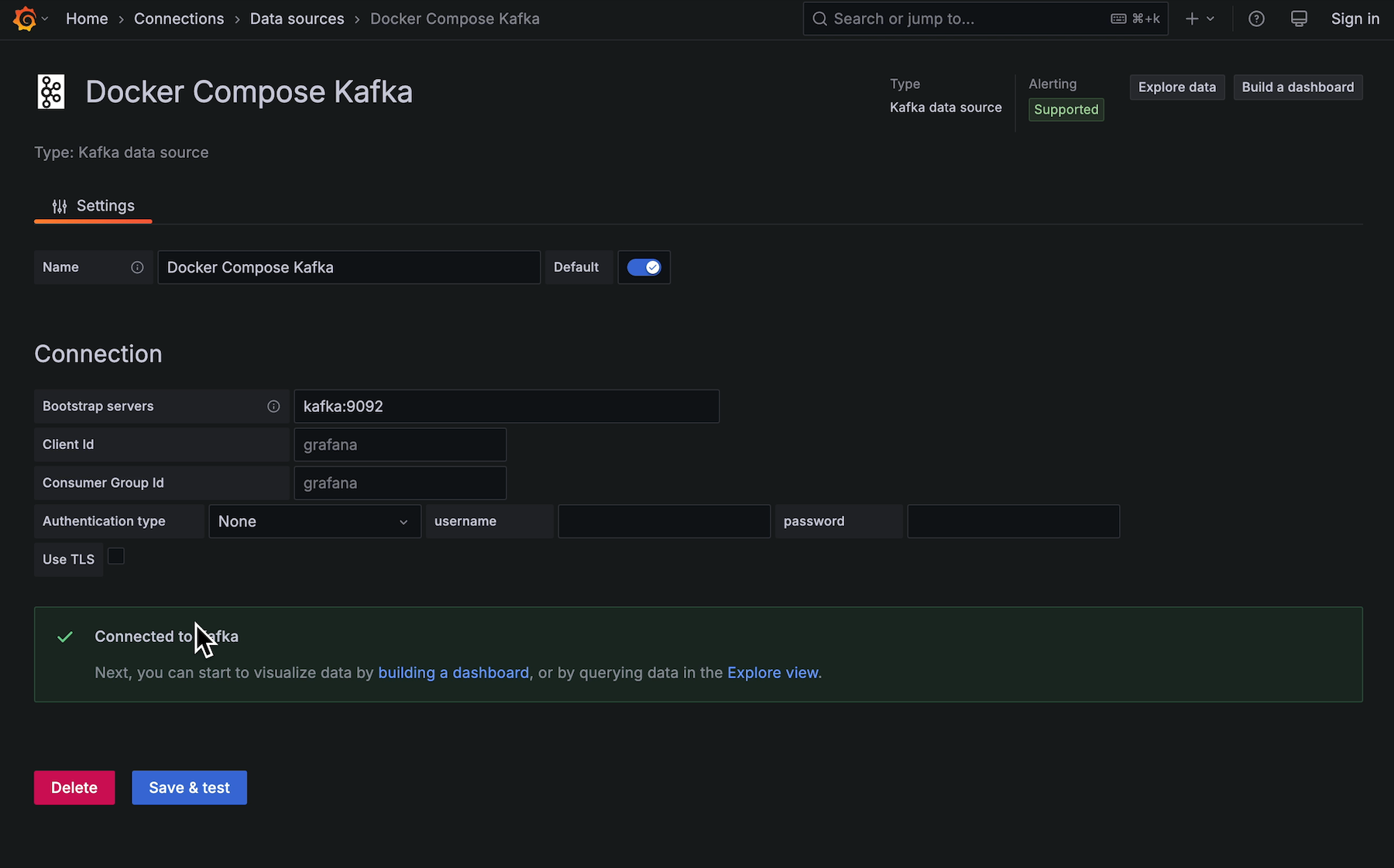This screenshot has height=868, width=1394.
Task: Focus the Consumer Group Id input
Action: [400, 483]
